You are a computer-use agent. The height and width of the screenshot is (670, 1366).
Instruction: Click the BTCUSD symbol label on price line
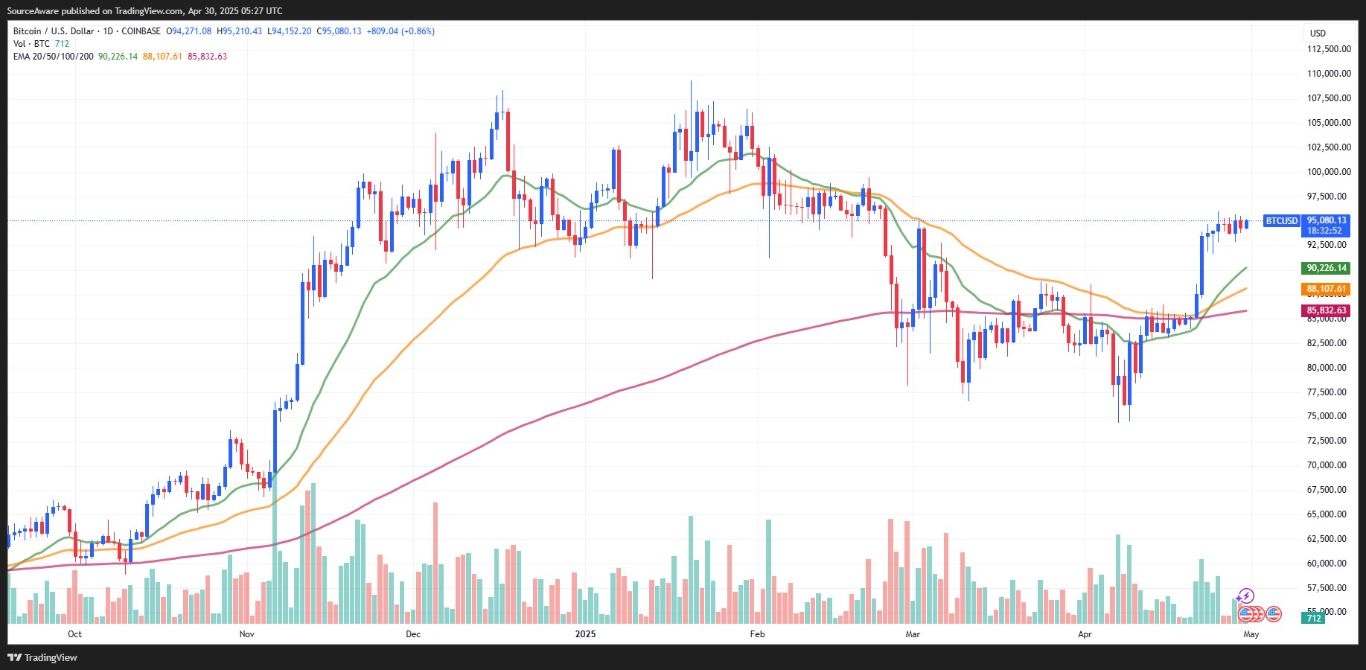(1281, 220)
